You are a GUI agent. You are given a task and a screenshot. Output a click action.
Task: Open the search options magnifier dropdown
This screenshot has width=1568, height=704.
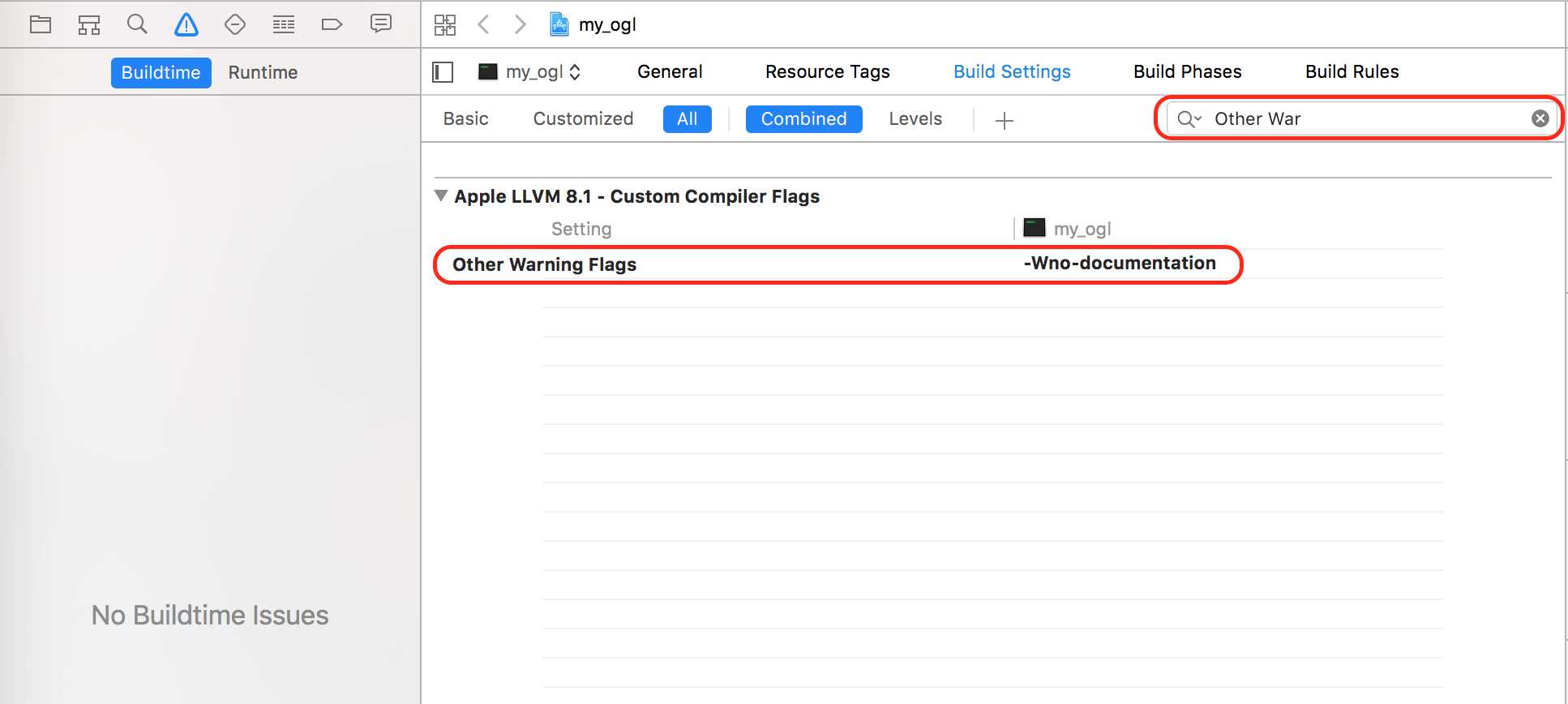tap(1189, 119)
